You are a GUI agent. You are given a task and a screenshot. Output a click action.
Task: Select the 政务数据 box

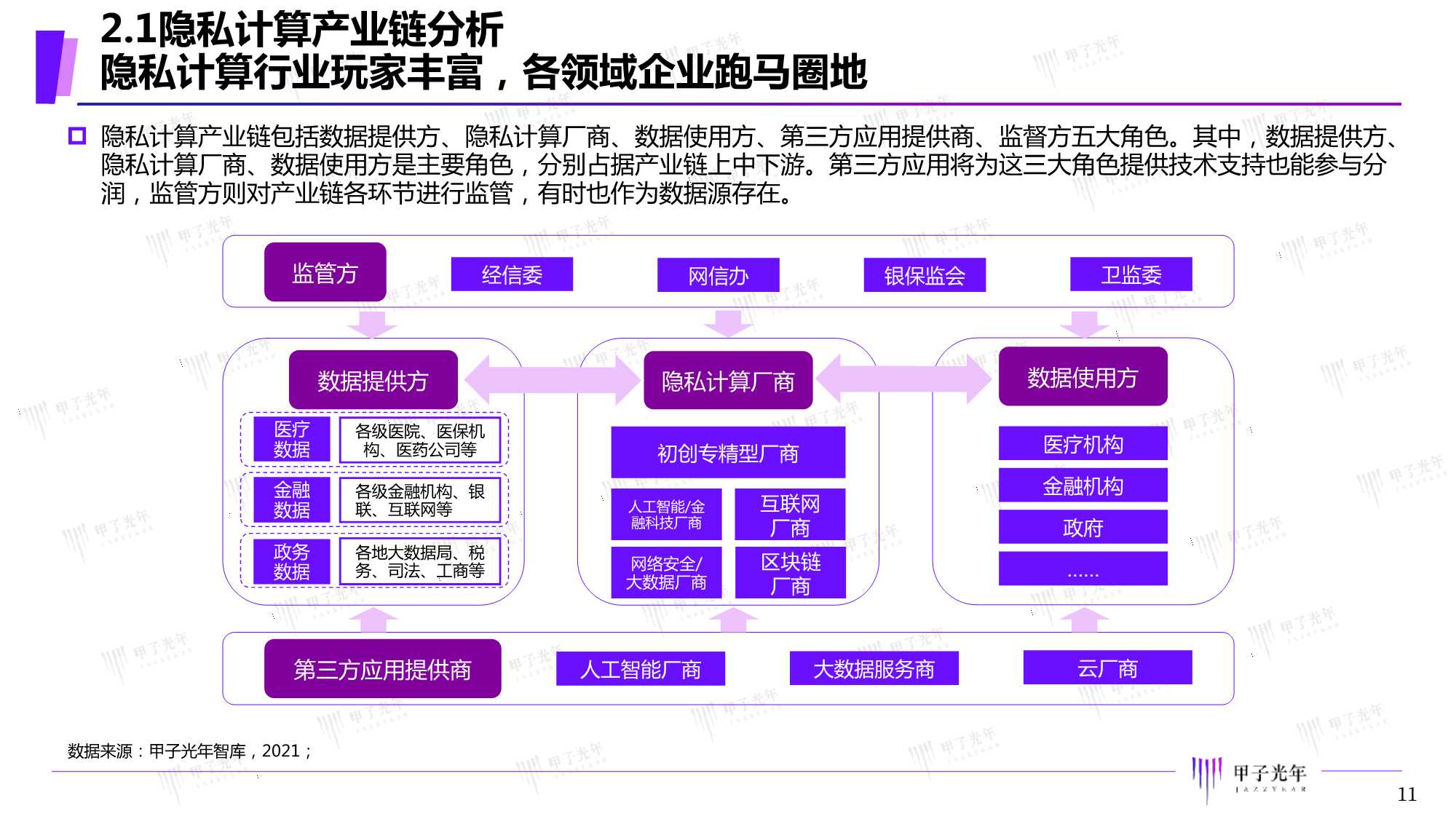(x=291, y=562)
